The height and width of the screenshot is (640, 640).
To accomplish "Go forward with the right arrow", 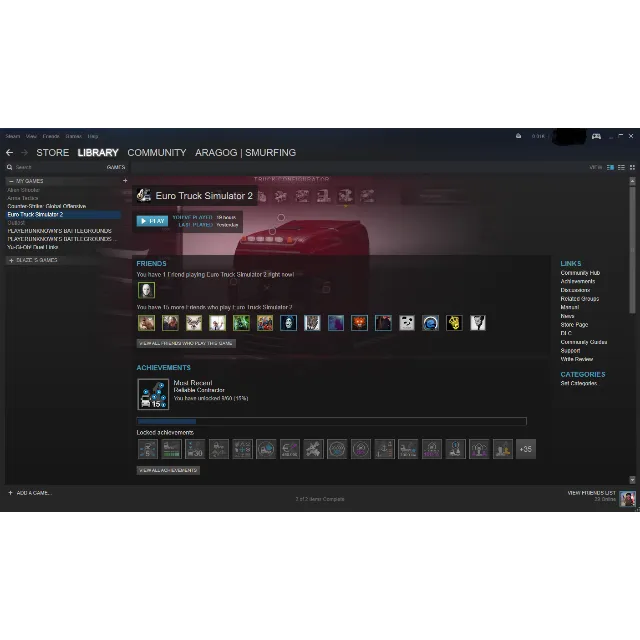I will [x=24, y=153].
